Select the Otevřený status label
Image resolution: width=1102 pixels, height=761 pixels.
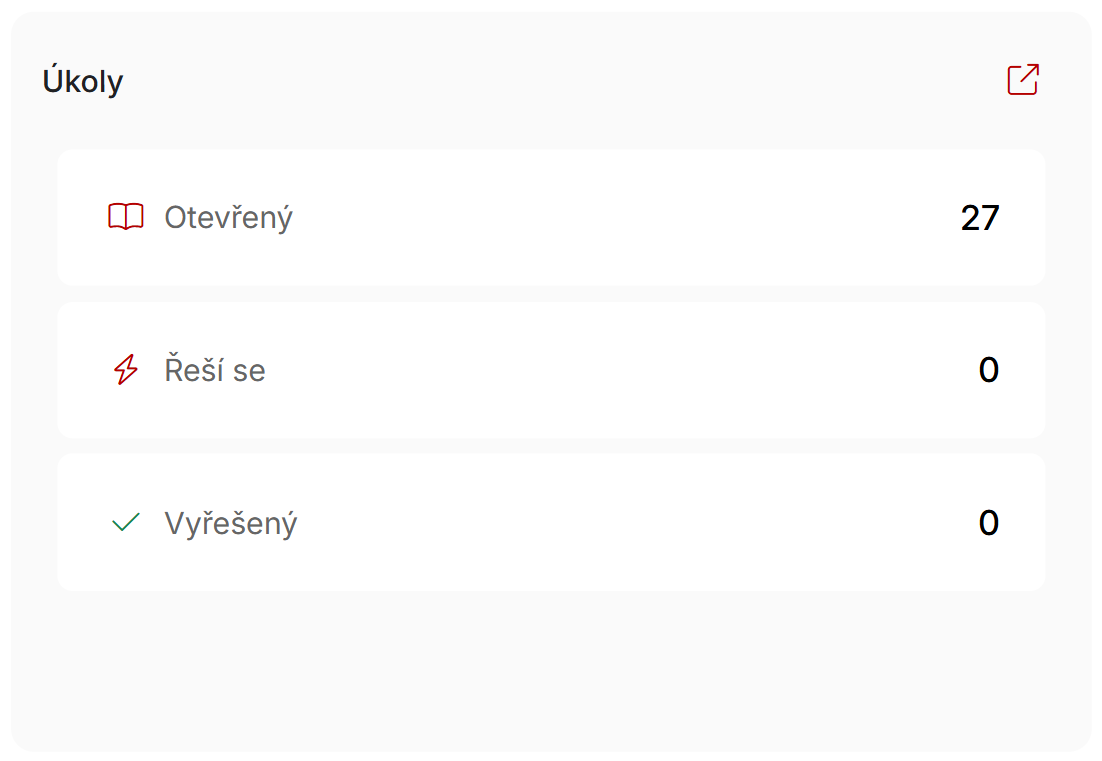[228, 219]
